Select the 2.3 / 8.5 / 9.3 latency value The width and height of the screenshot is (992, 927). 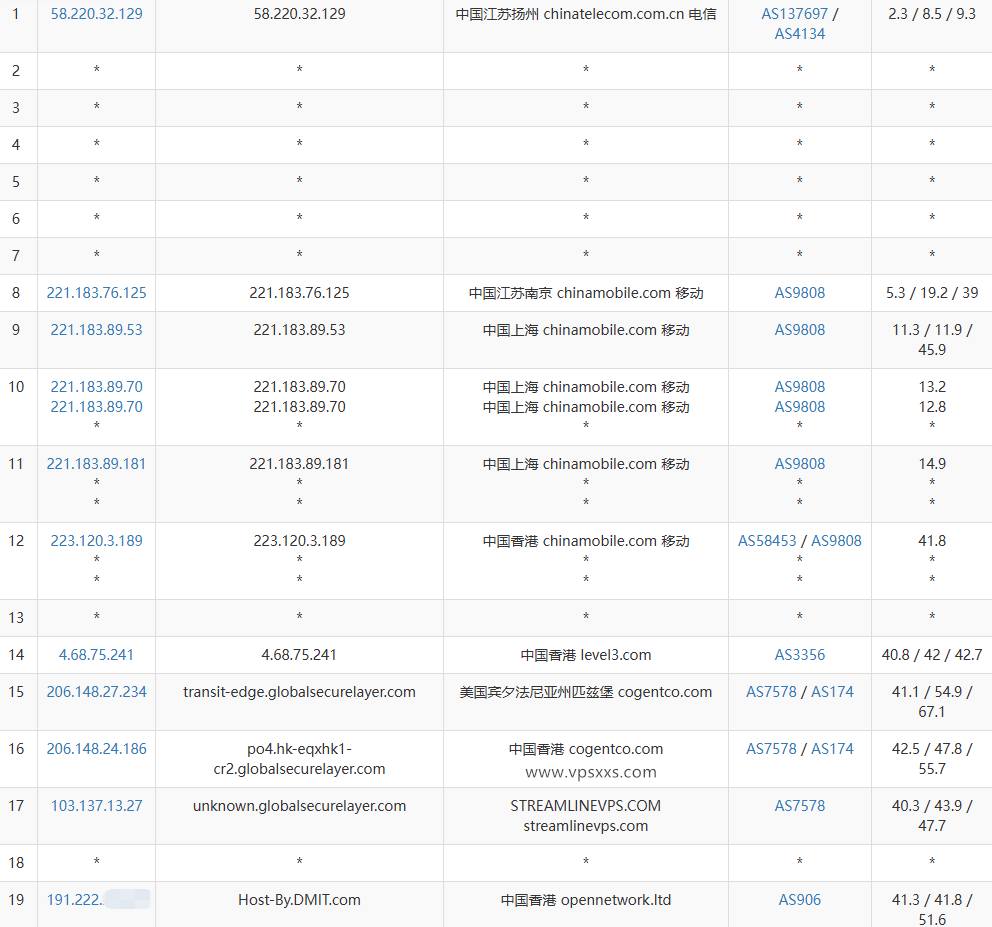tap(932, 14)
